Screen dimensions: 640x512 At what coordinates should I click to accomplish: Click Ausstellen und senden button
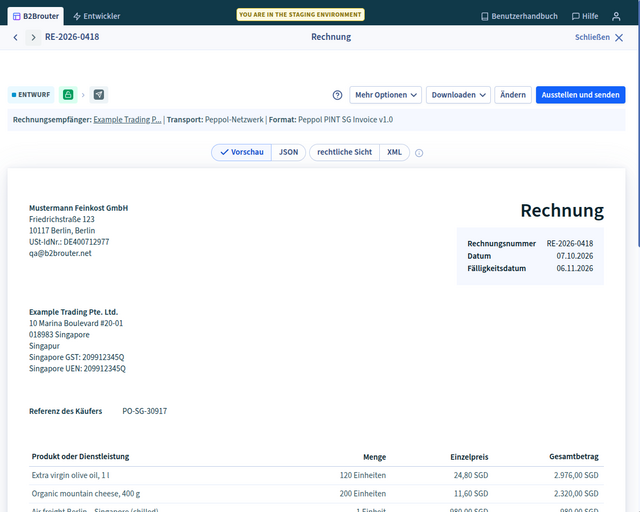pyautogui.click(x=580, y=95)
